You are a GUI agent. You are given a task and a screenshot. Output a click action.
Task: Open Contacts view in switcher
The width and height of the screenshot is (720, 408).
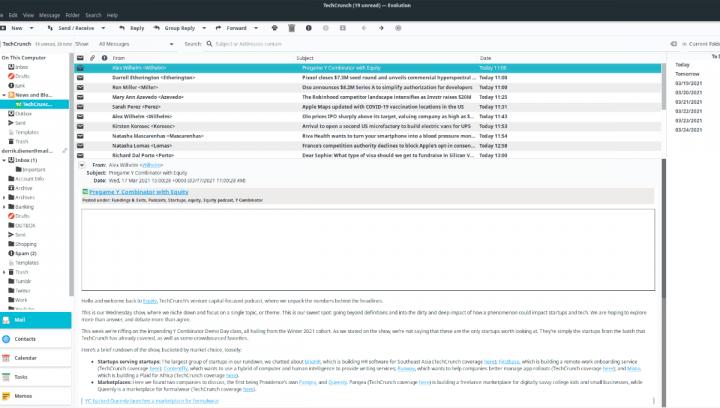pos(26,339)
